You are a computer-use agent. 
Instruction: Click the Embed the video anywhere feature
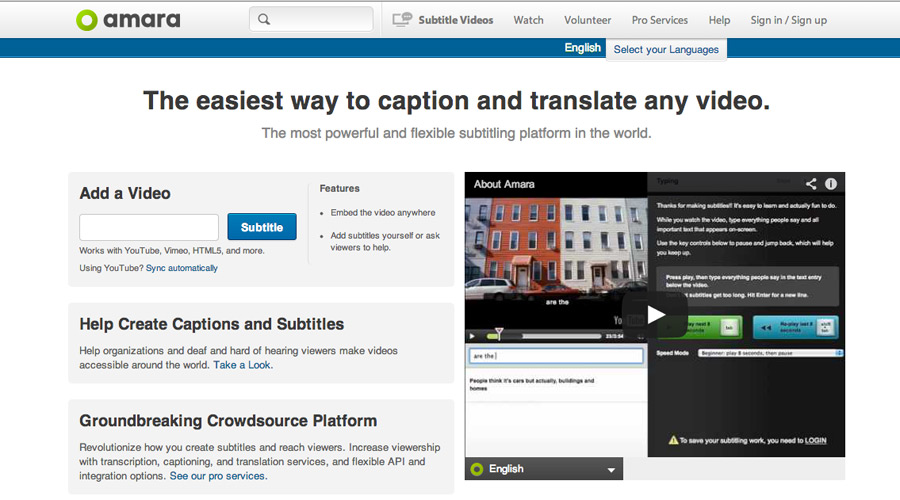[x=383, y=212]
